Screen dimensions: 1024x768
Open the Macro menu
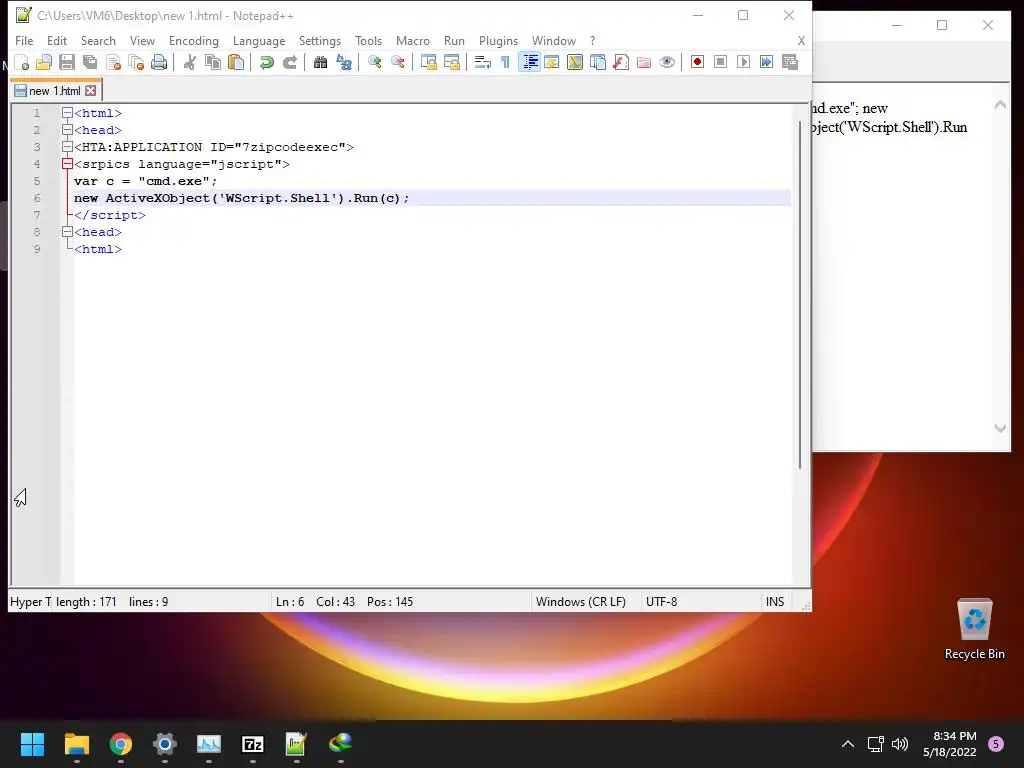click(413, 40)
